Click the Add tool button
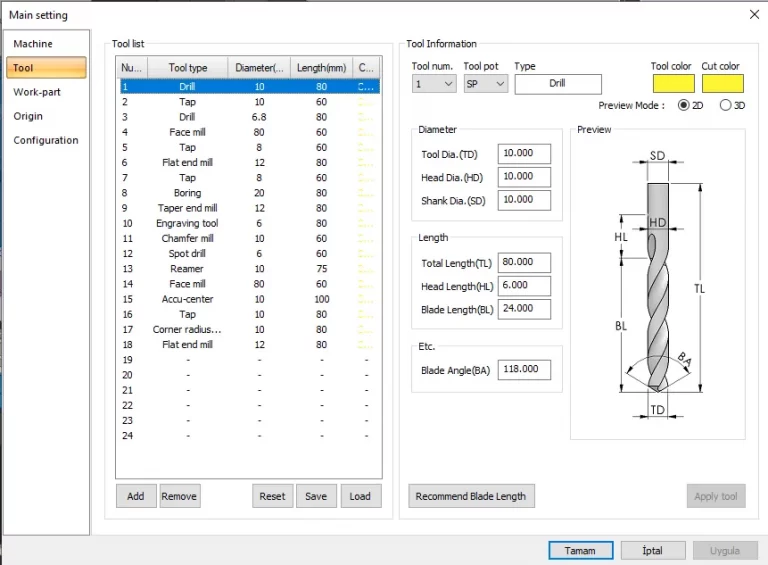Viewport: 768px width, 565px height. coord(136,496)
